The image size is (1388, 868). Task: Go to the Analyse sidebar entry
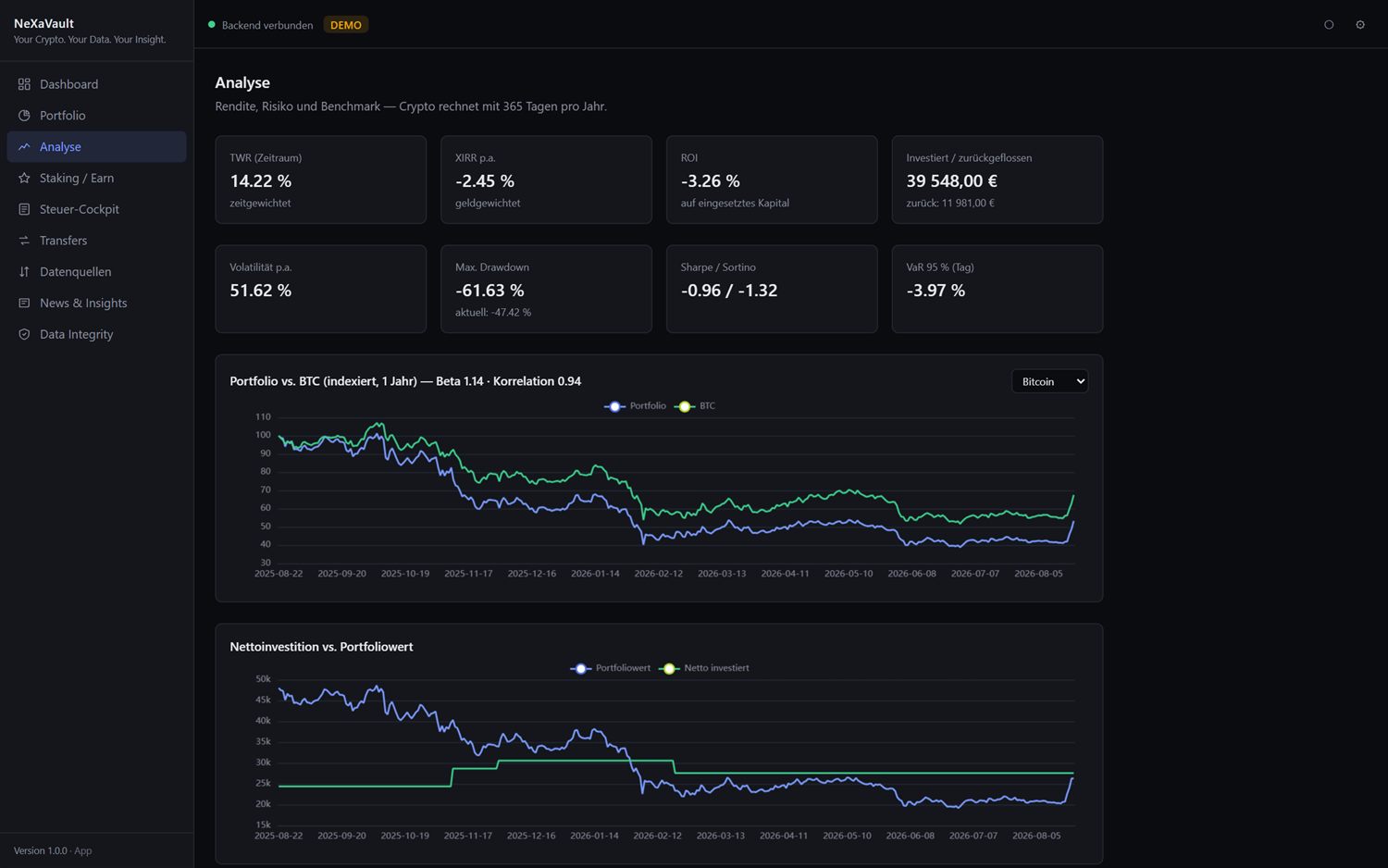pyautogui.click(x=96, y=146)
